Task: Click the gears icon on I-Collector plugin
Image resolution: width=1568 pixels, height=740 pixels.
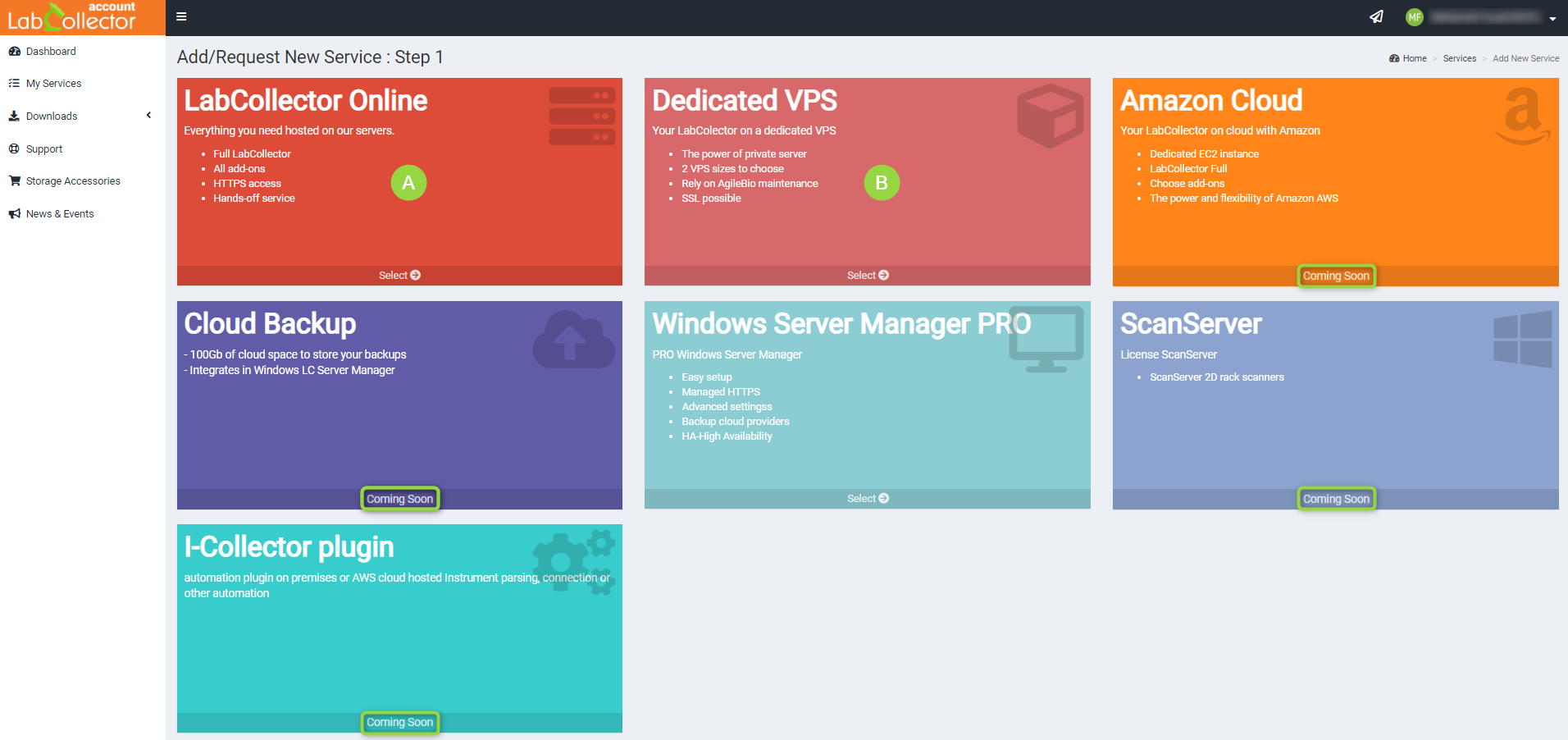Action: (x=574, y=562)
